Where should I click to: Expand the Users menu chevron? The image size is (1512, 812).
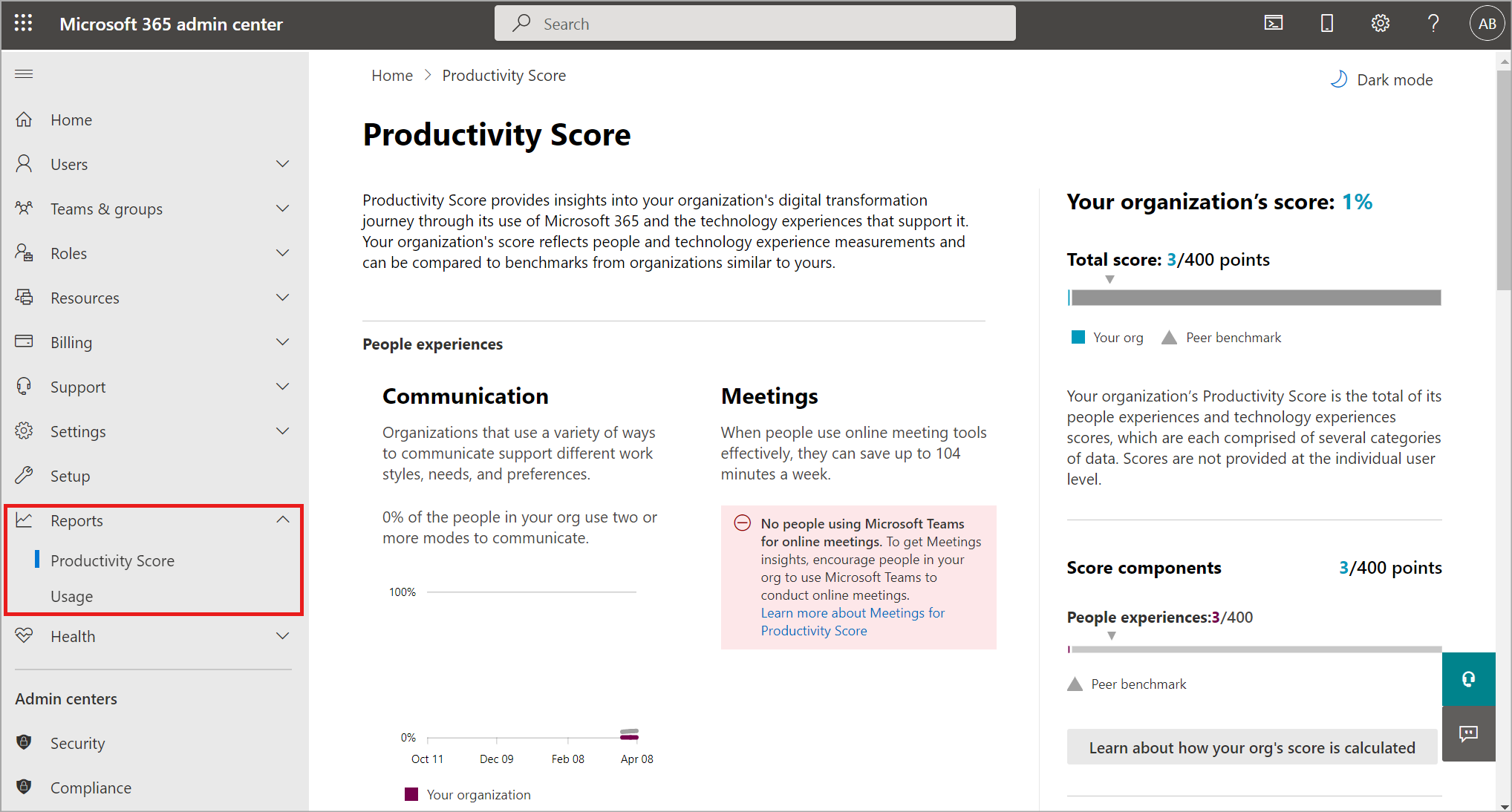pos(282,164)
